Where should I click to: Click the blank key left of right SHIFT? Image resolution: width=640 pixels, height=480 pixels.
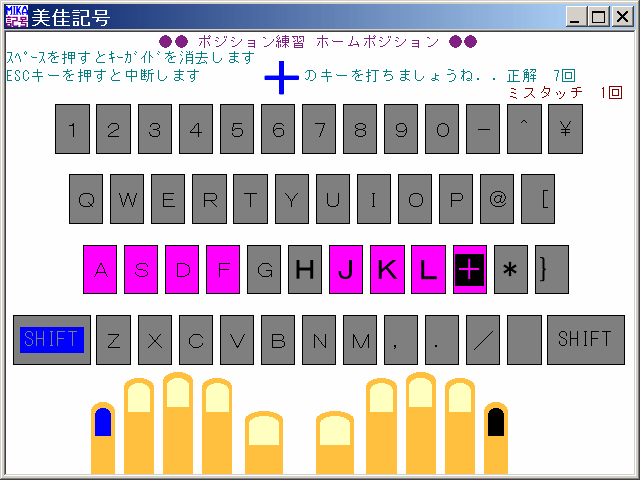524,340
